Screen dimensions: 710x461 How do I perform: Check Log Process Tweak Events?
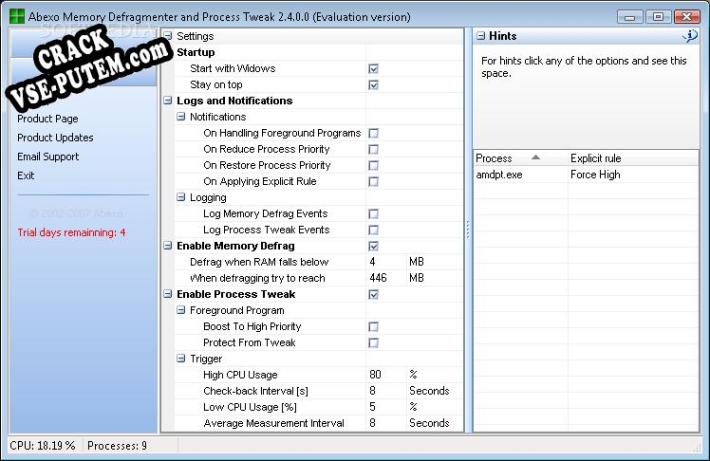pos(373,230)
